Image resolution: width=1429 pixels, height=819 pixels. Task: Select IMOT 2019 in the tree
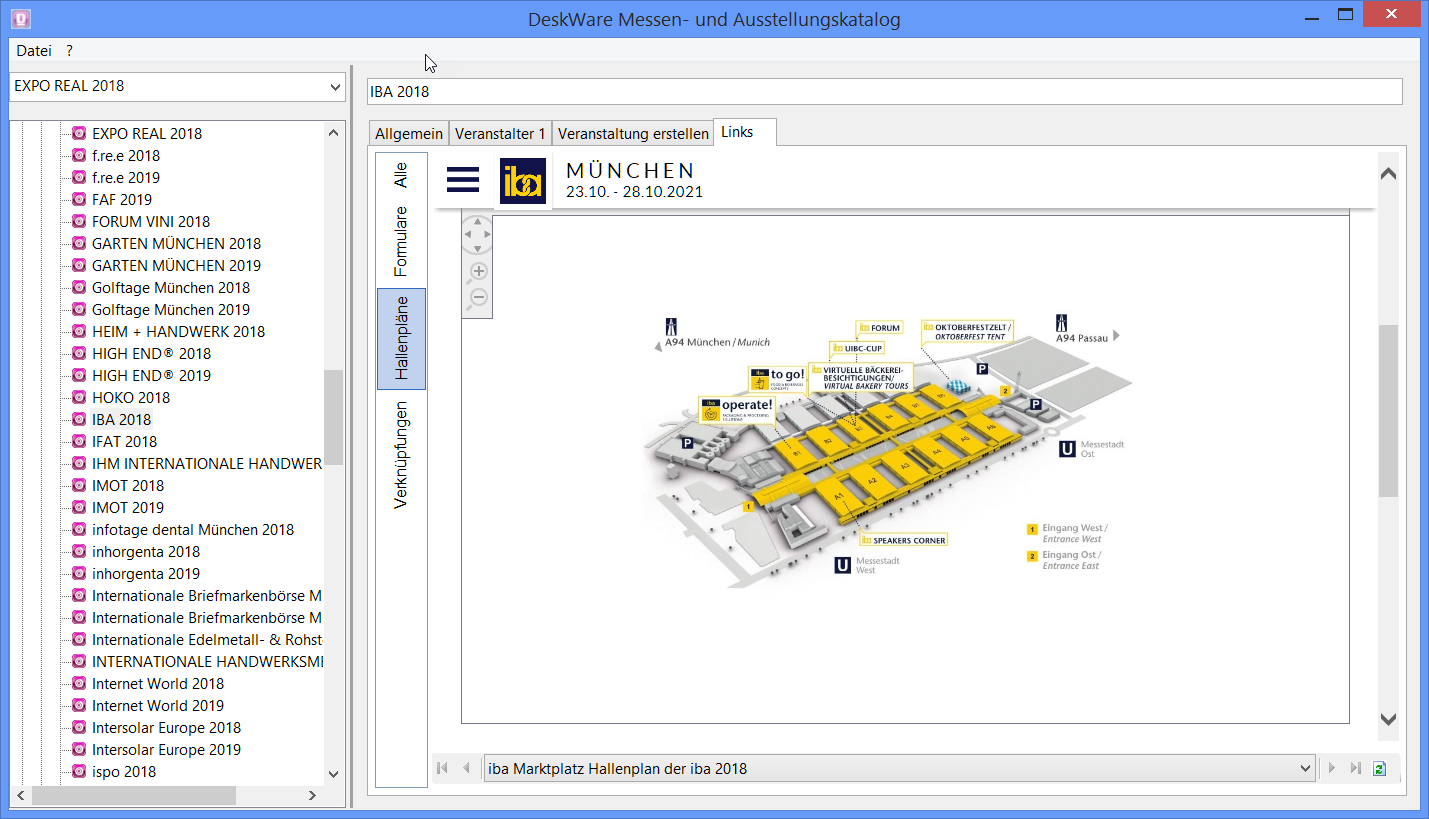point(128,507)
